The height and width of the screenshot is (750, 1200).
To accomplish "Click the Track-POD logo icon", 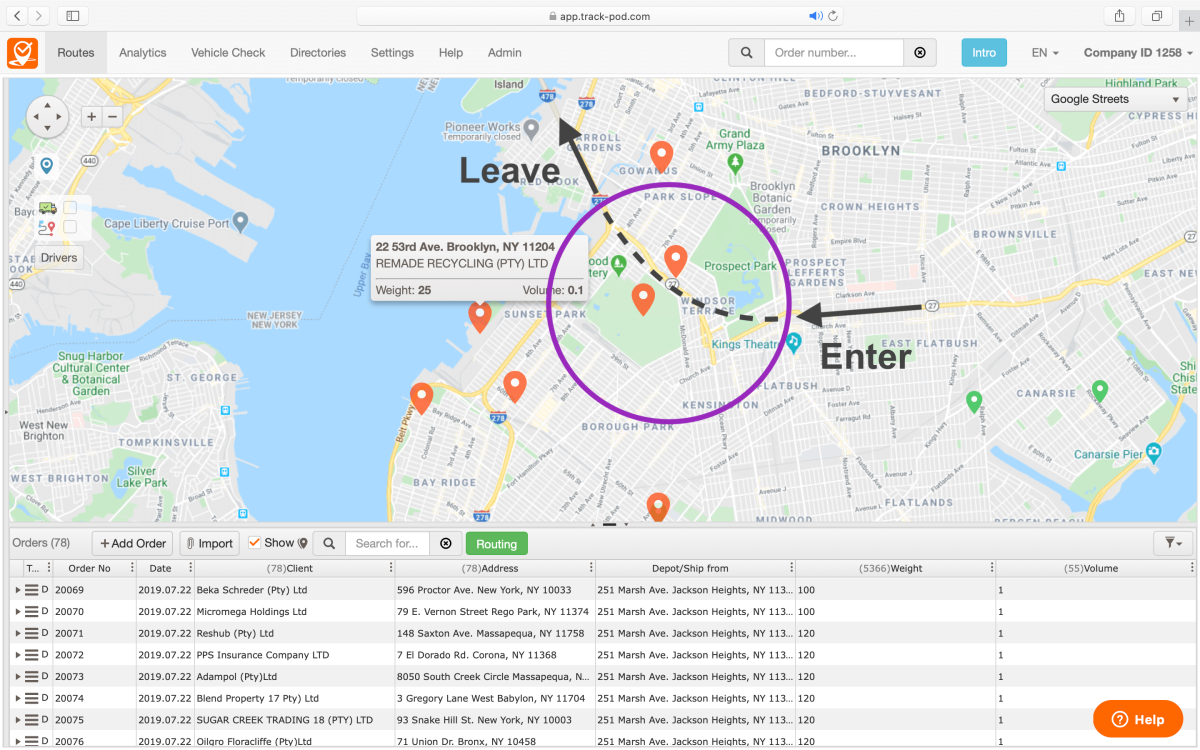I will 22,53.
